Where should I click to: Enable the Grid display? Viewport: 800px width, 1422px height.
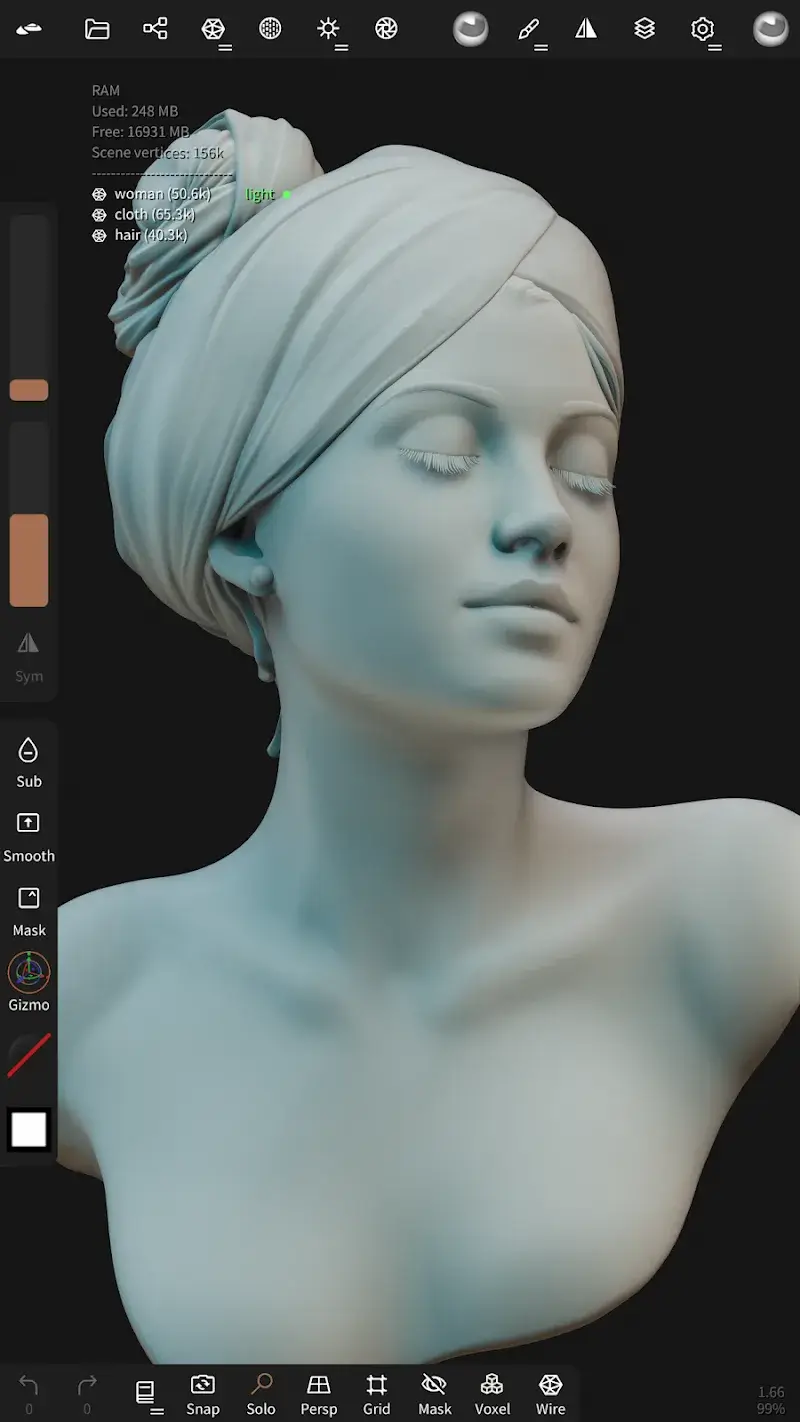point(376,1393)
